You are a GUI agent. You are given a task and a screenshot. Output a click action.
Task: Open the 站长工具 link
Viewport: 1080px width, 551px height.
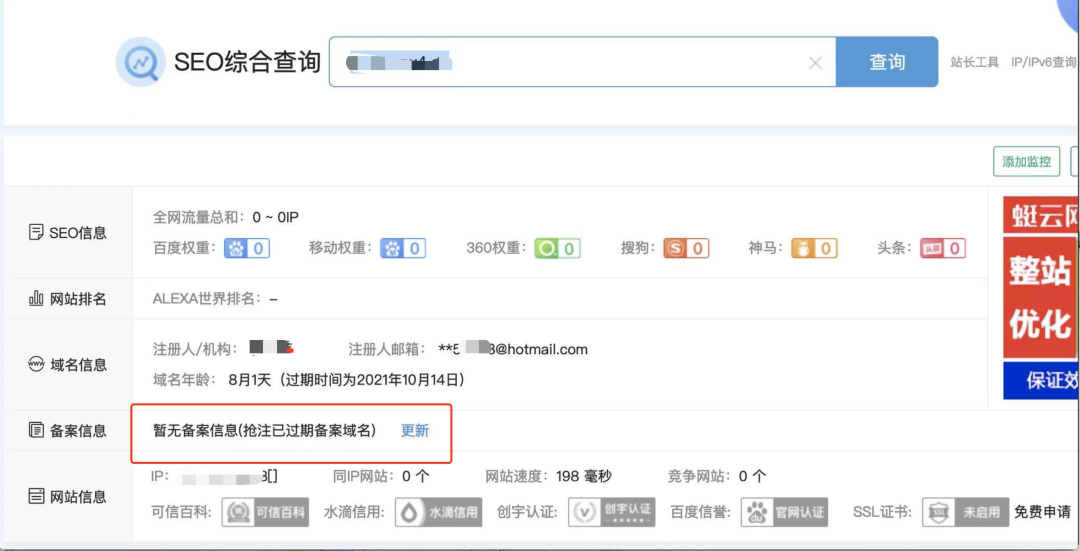coord(975,62)
